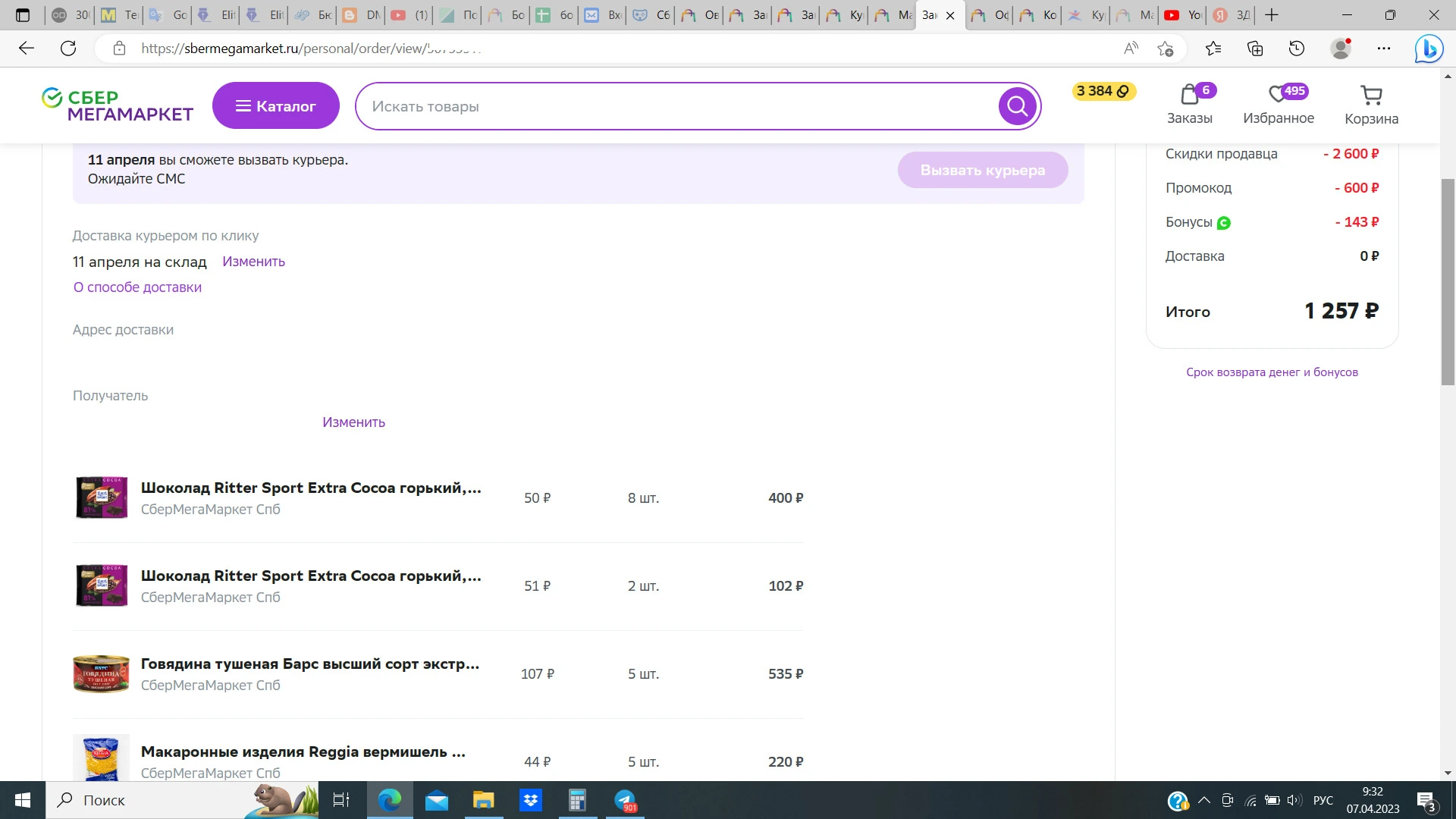Open Edge Settings and more menu
This screenshot has width=1456, height=819.
[x=1384, y=49]
